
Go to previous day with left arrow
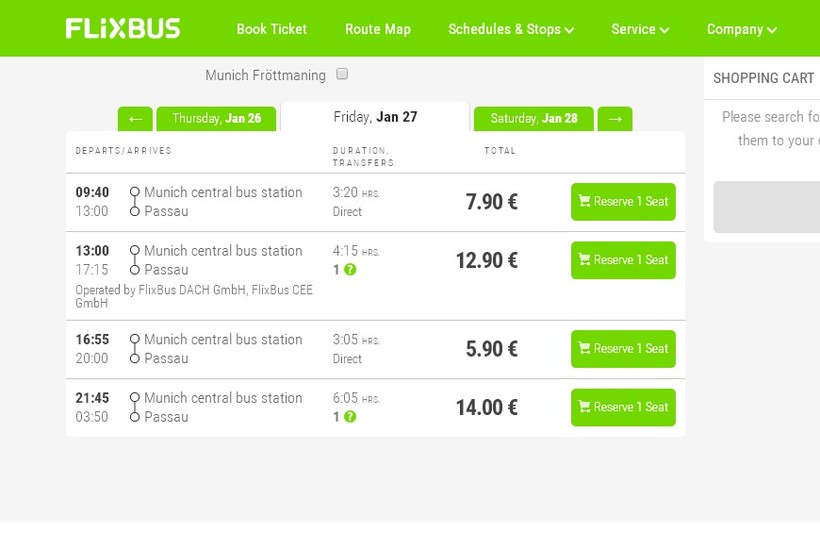(135, 119)
